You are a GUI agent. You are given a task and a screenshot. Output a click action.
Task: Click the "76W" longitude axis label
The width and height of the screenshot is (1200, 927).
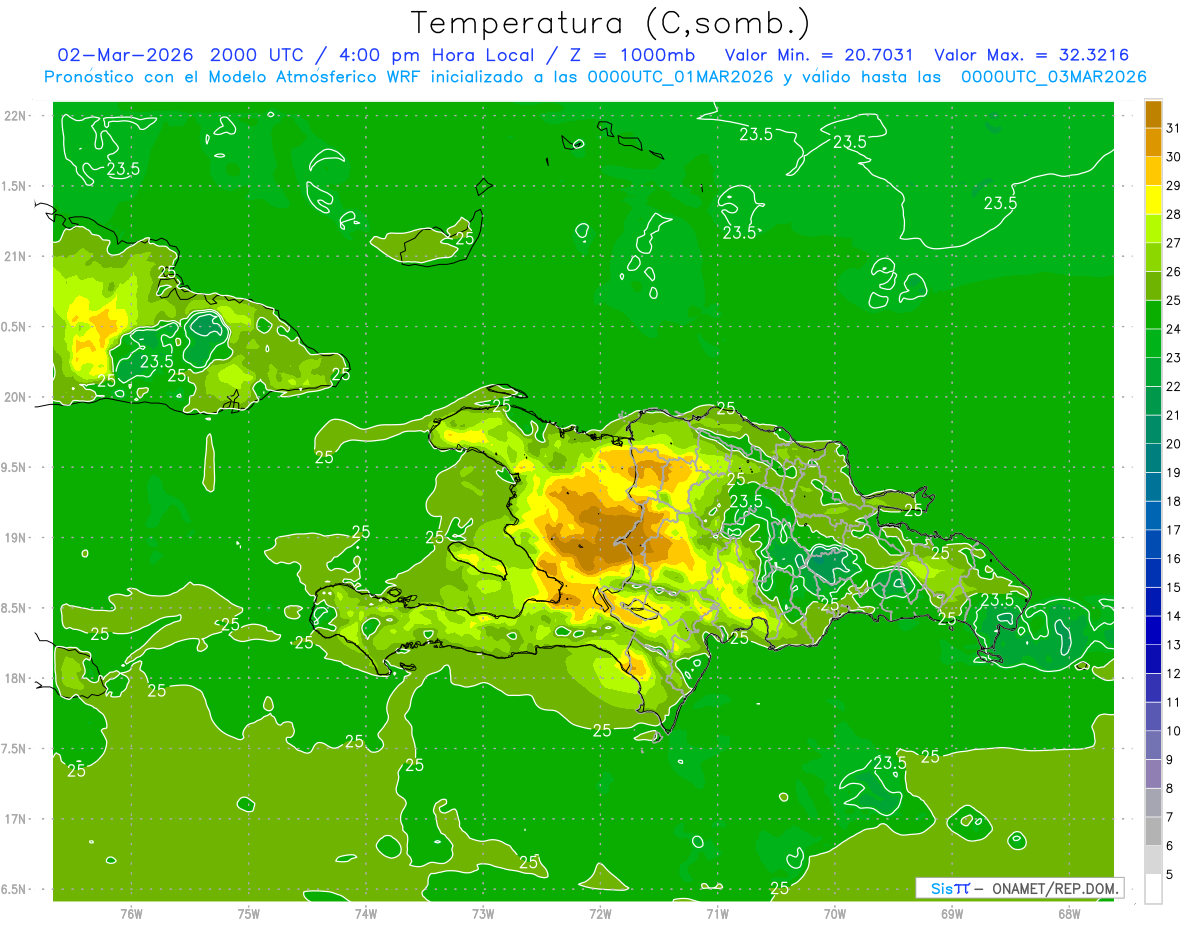pos(131,913)
